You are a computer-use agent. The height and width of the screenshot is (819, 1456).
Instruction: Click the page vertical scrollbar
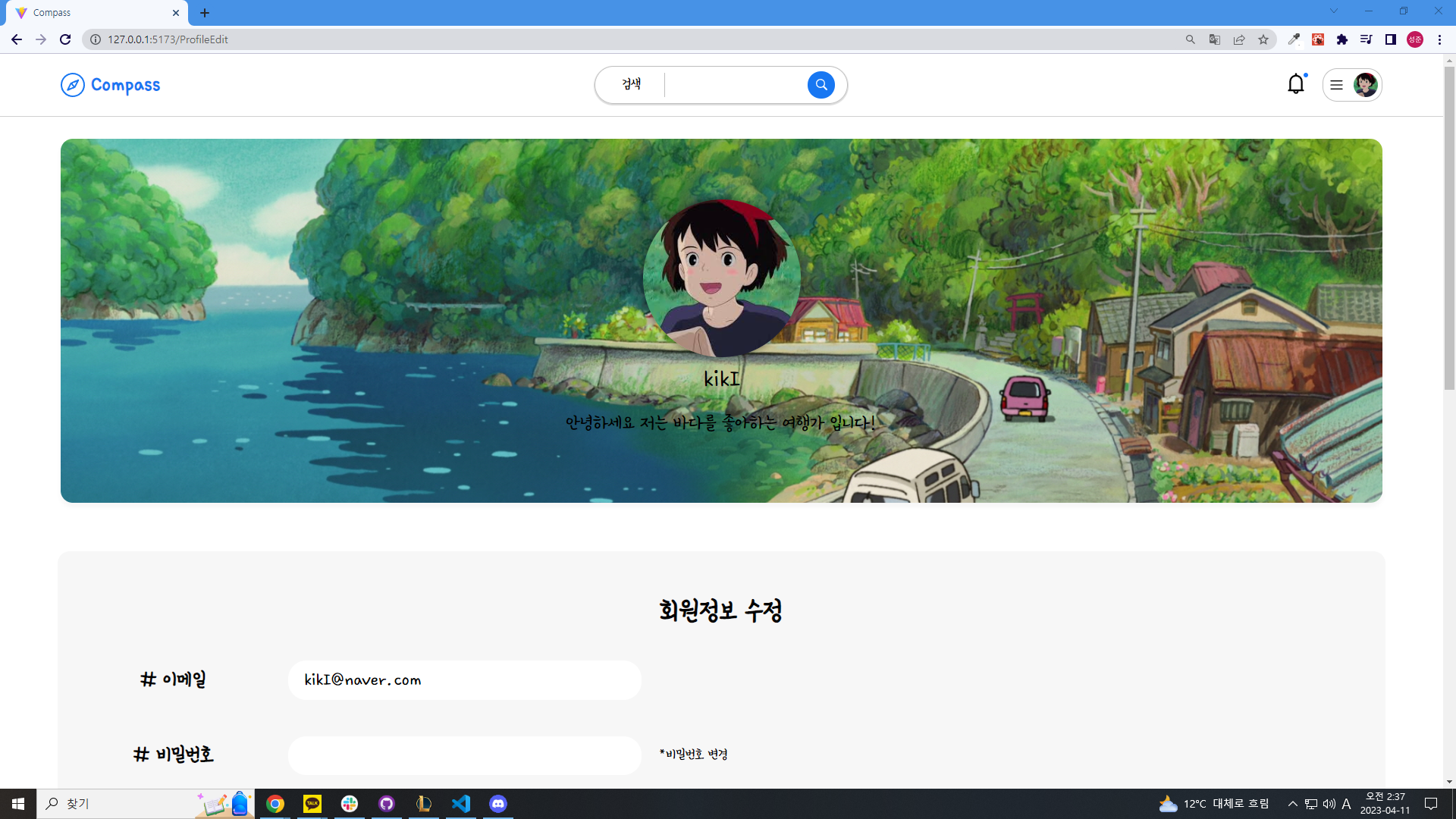(x=1449, y=227)
